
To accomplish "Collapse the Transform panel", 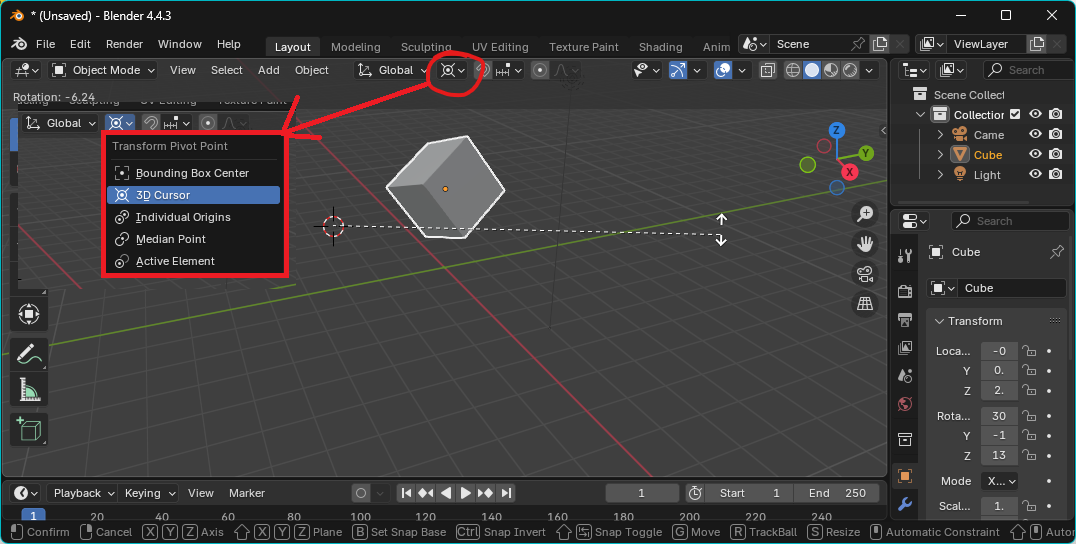I will (x=939, y=321).
